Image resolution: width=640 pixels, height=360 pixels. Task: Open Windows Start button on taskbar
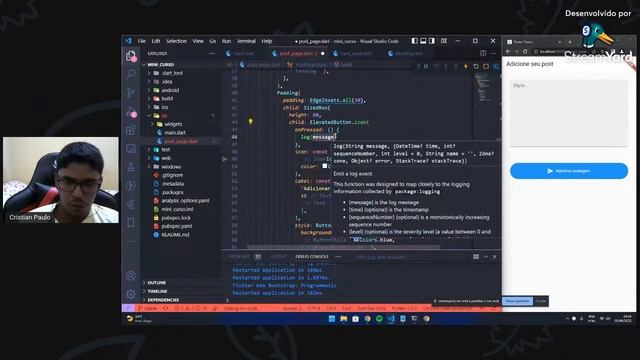click(332, 319)
